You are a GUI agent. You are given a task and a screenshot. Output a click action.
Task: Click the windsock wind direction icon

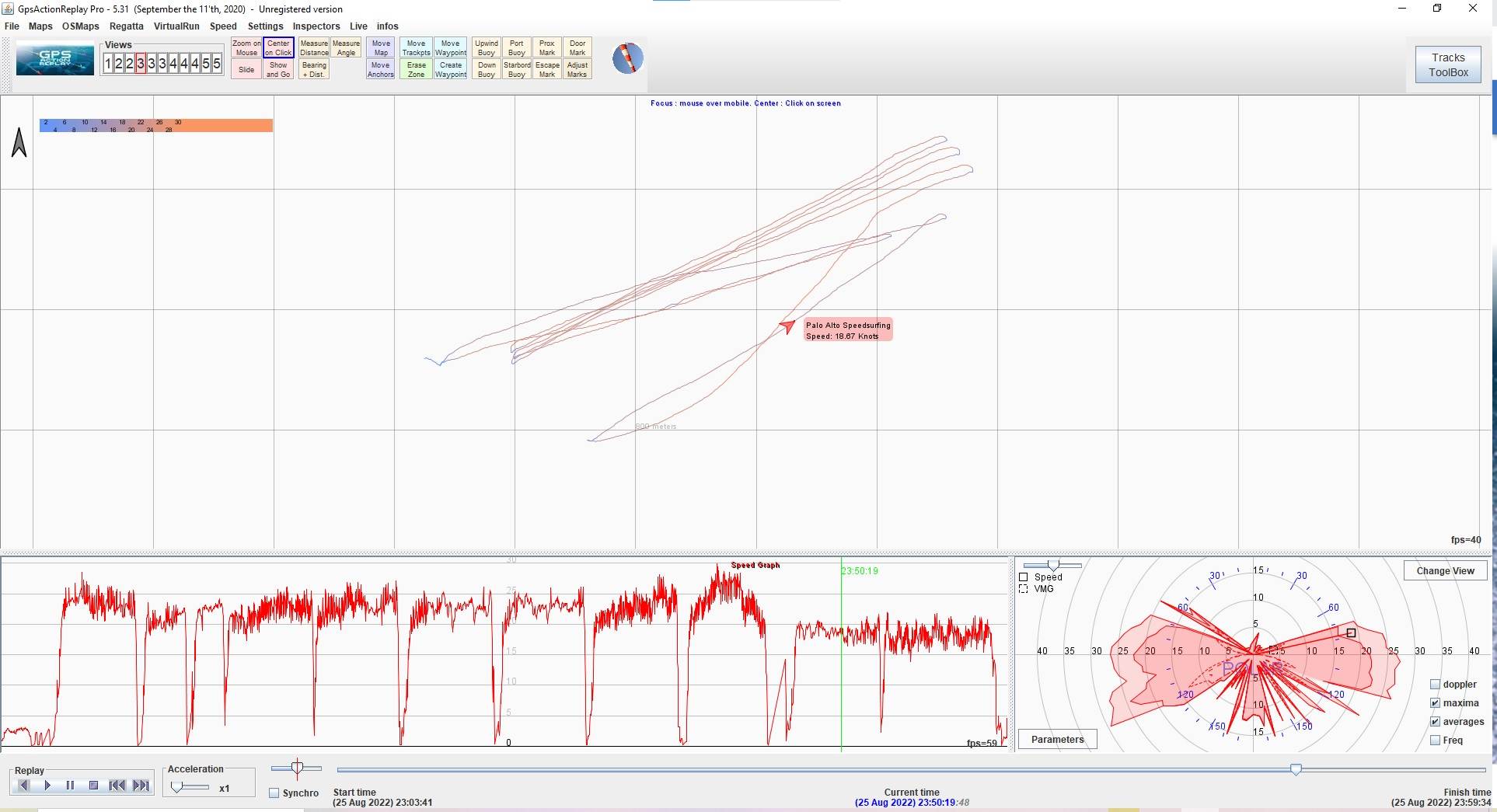coord(627,58)
